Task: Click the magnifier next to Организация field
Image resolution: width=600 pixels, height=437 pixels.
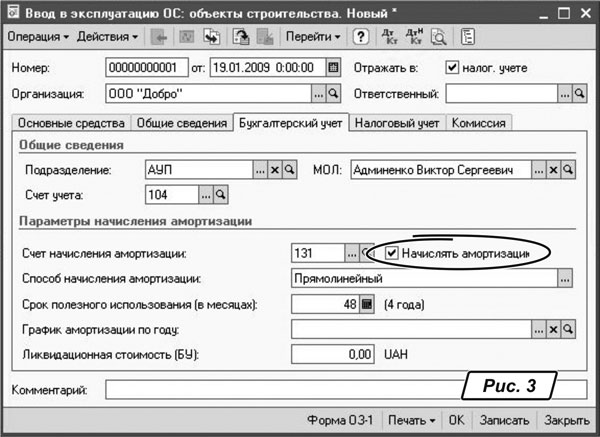Action: (x=334, y=93)
